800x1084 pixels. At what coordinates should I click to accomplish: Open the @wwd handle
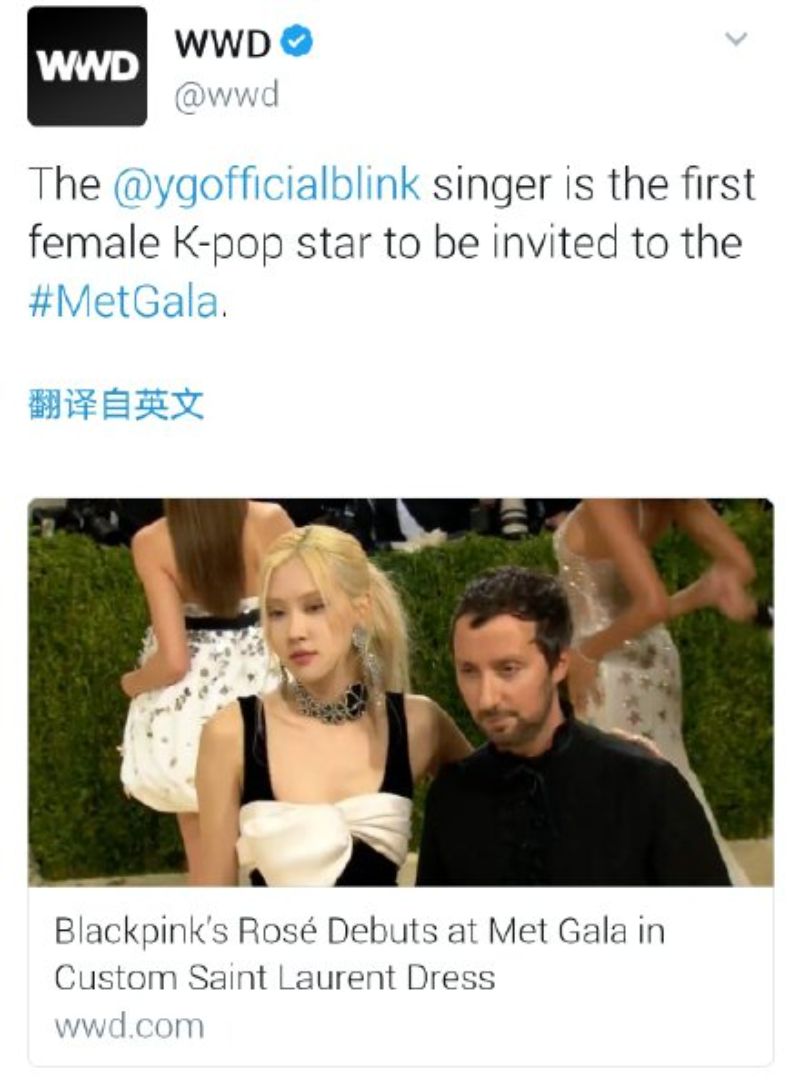[x=226, y=94]
